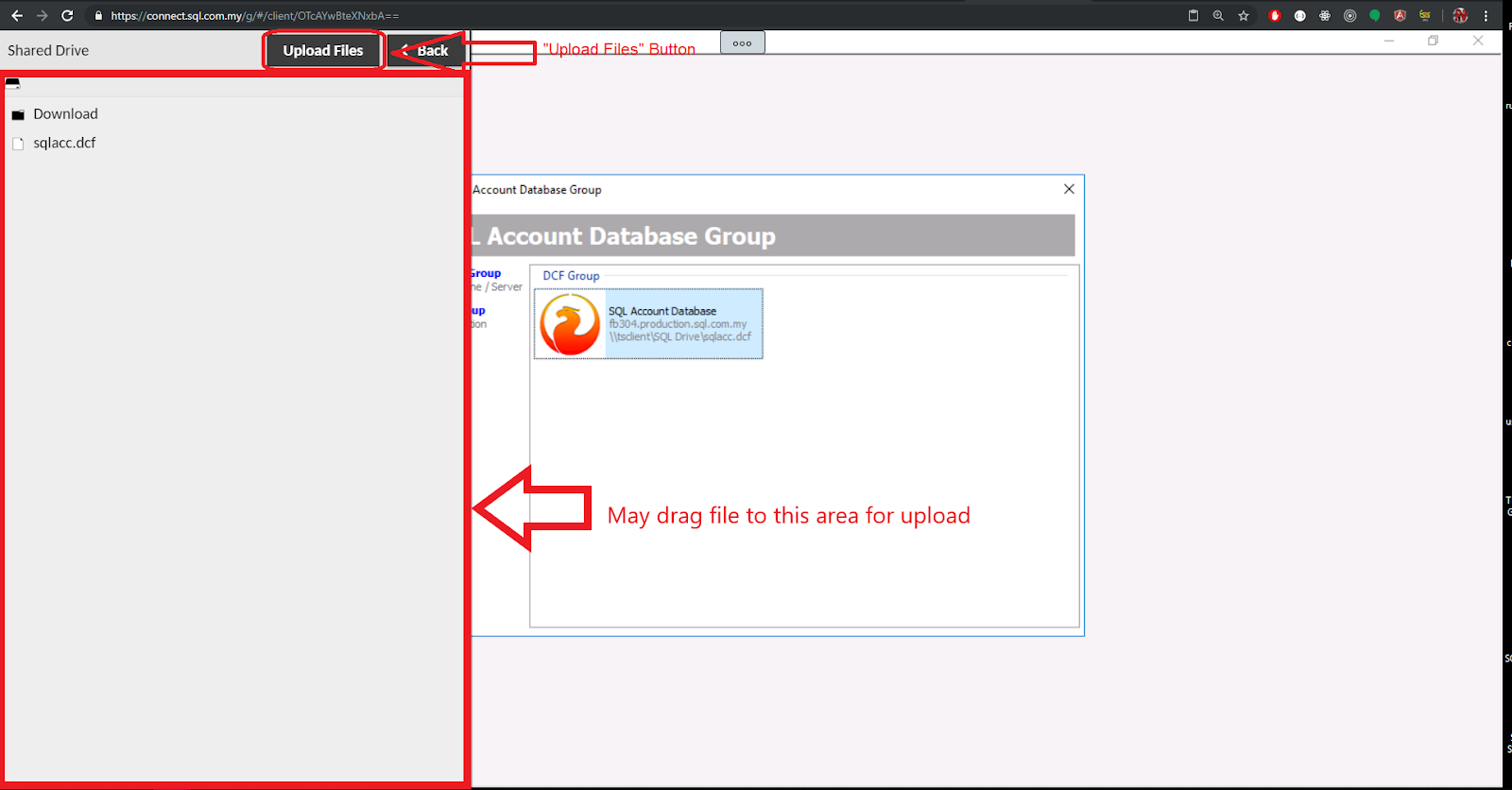The image size is (1512, 790).
Task: Open the Download folder
Action: pyautogui.click(x=65, y=114)
